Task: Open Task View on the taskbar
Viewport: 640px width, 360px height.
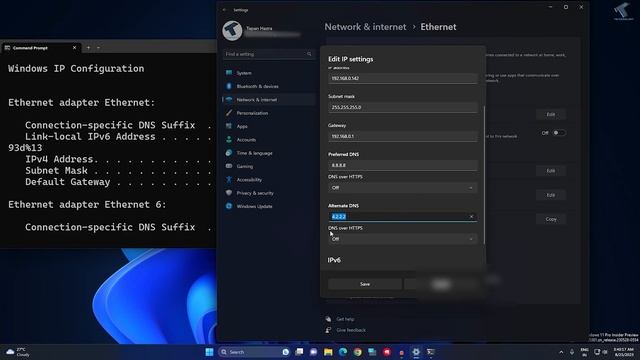Action: point(299,352)
